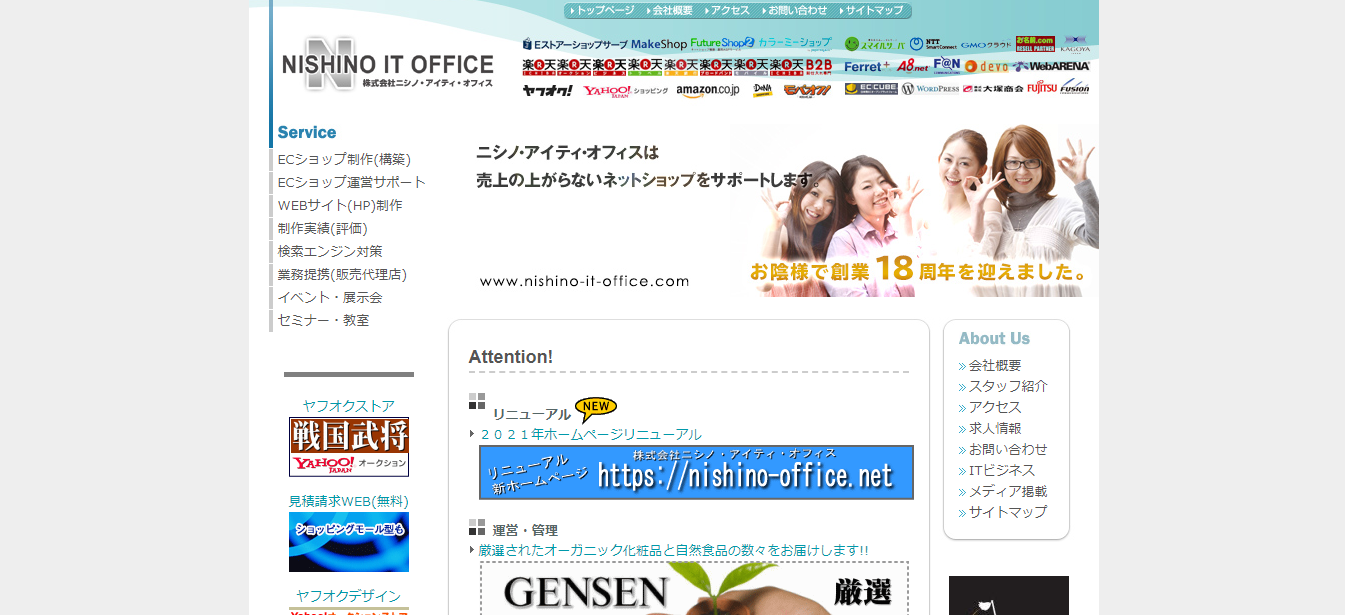Open 検索エンジン対策 service link

click(330, 251)
